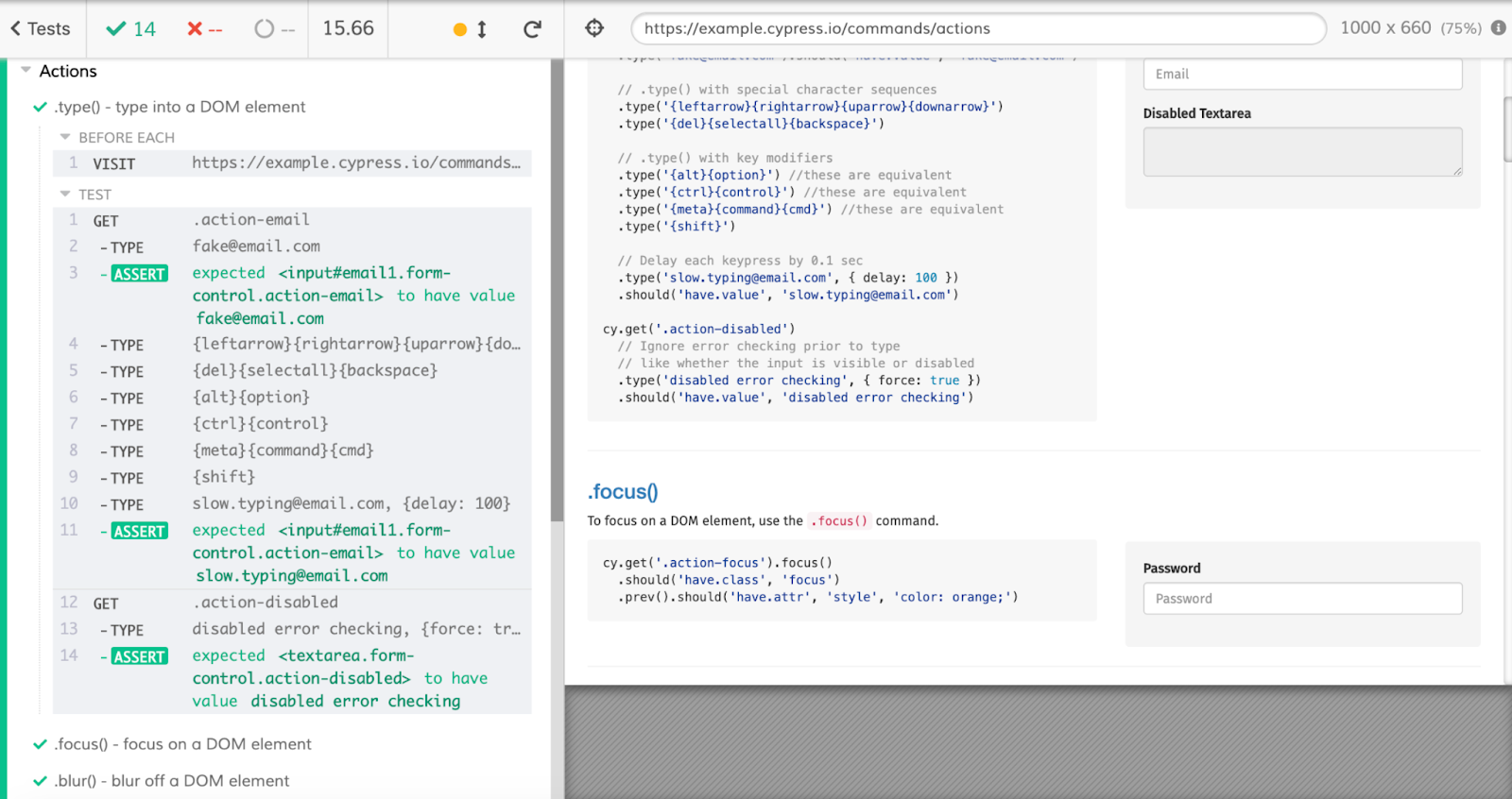Toggle the auto-scrolling arrow icon
The height and width of the screenshot is (799, 1512).
tap(481, 29)
